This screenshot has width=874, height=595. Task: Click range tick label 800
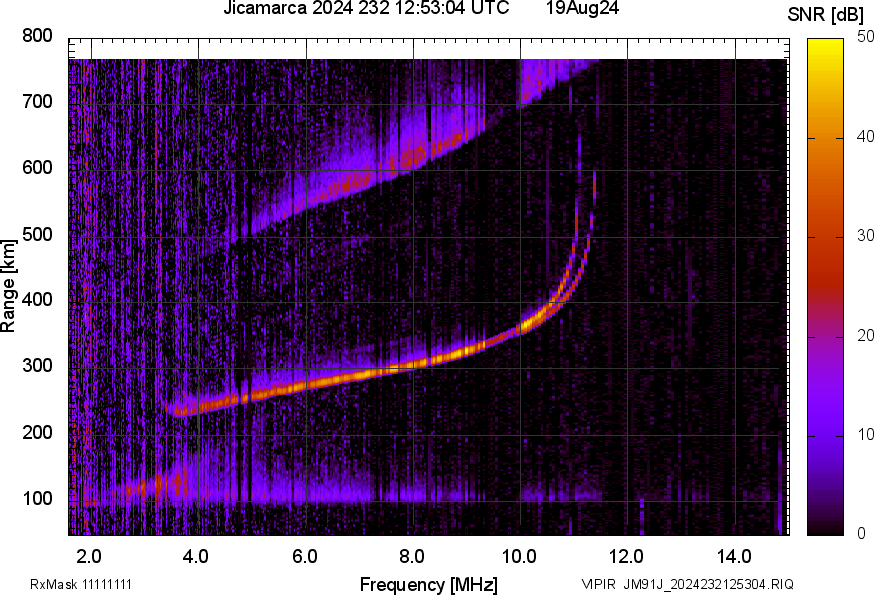(37, 36)
